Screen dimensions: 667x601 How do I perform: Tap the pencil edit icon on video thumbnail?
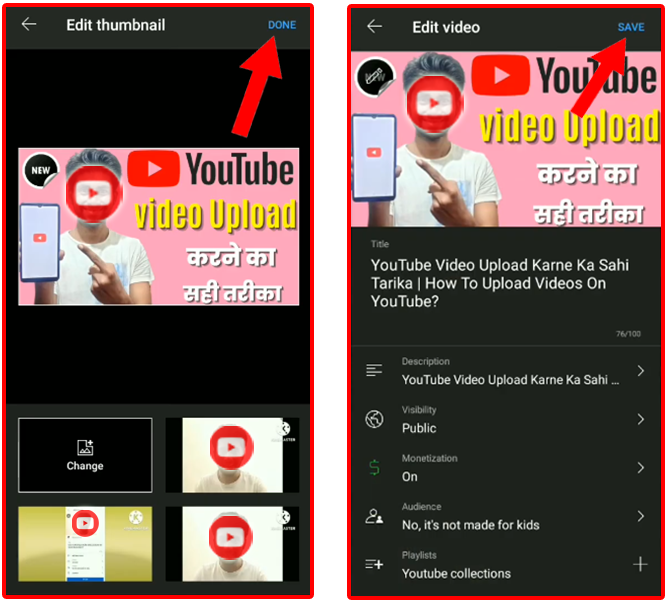pos(376,77)
